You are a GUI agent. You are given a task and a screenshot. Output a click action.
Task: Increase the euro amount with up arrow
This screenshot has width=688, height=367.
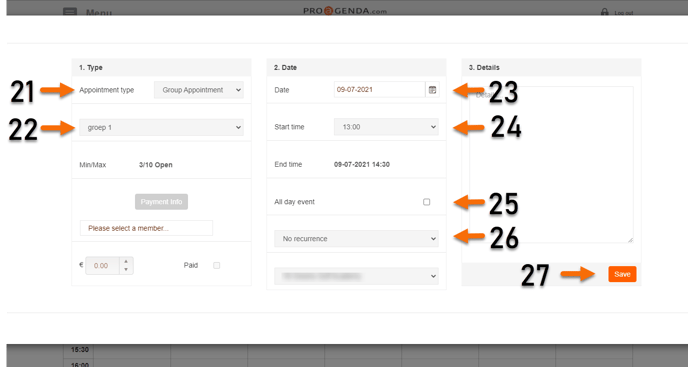click(126, 262)
